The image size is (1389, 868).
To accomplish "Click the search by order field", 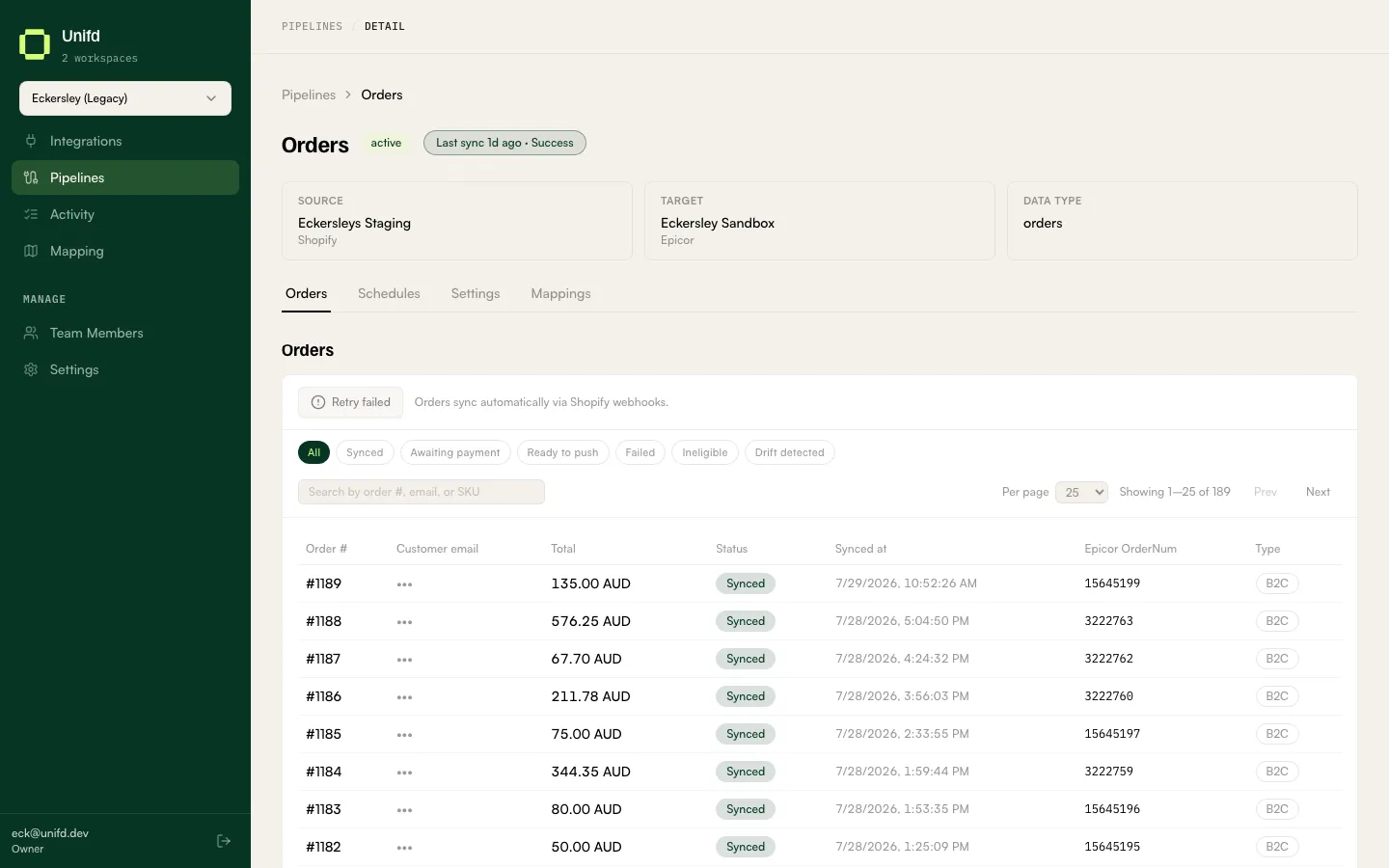I will pyautogui.click(x=422, y=492).
